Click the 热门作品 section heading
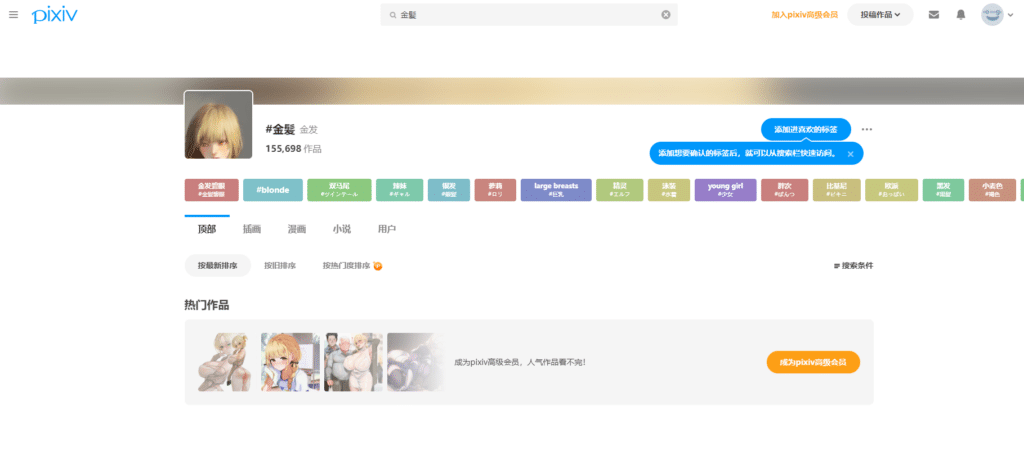 coord(206,305)
